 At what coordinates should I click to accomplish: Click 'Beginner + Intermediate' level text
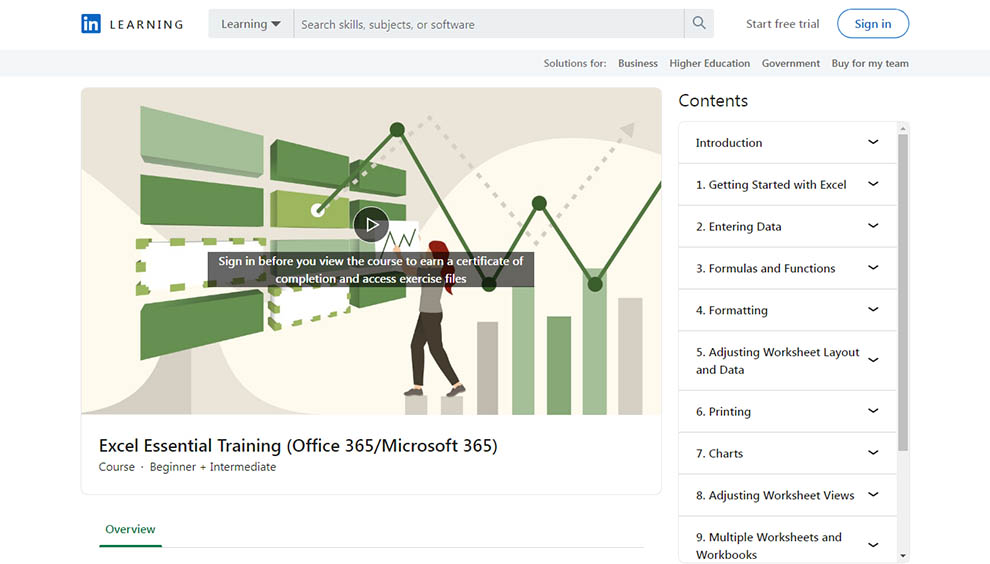pyautogui.click(x=213, y=467)
